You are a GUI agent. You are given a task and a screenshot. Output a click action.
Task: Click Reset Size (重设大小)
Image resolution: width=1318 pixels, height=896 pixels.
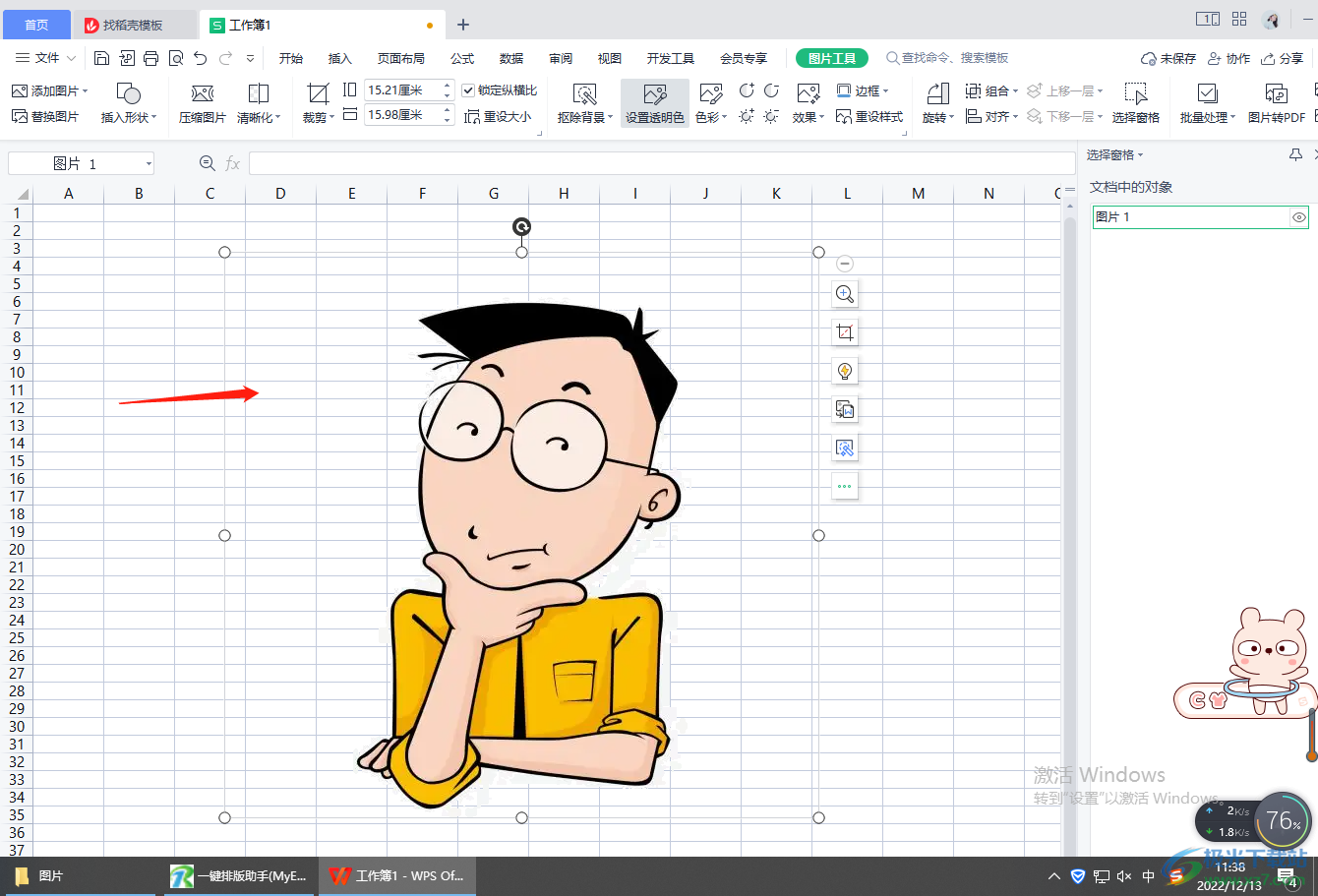click(x=498, y=116)
